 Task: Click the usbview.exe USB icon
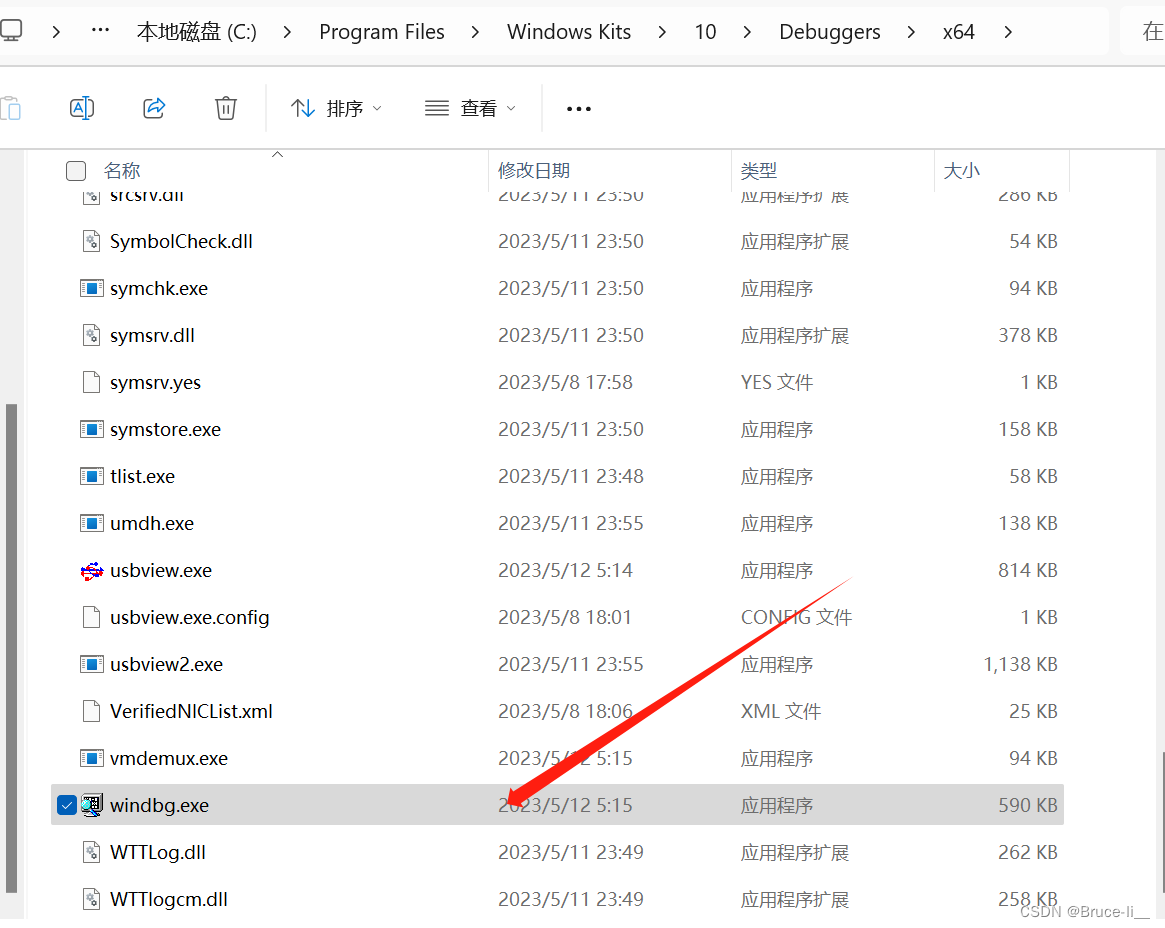[x=91, y=571]
